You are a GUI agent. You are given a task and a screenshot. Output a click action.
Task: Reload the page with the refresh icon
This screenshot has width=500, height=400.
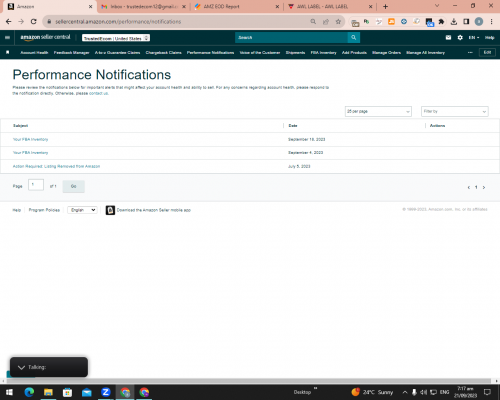34,22
